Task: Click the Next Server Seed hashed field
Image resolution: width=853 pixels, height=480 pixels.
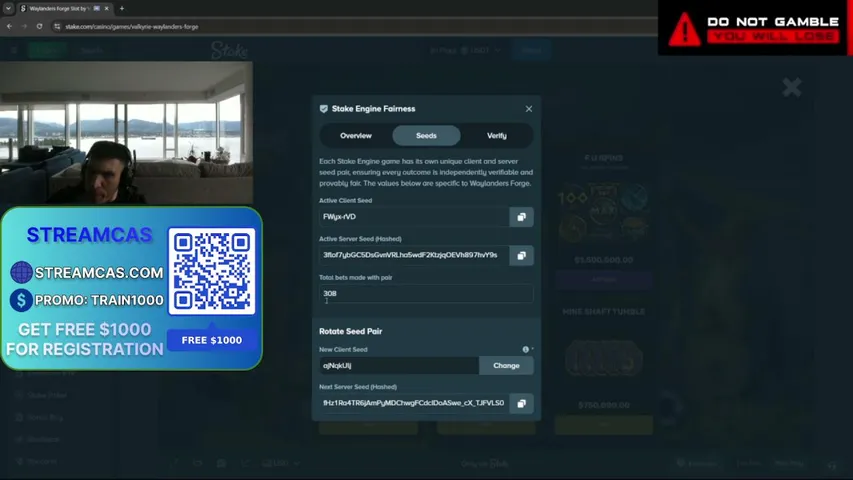Action: pyautogui.click(x=414, y=403)
